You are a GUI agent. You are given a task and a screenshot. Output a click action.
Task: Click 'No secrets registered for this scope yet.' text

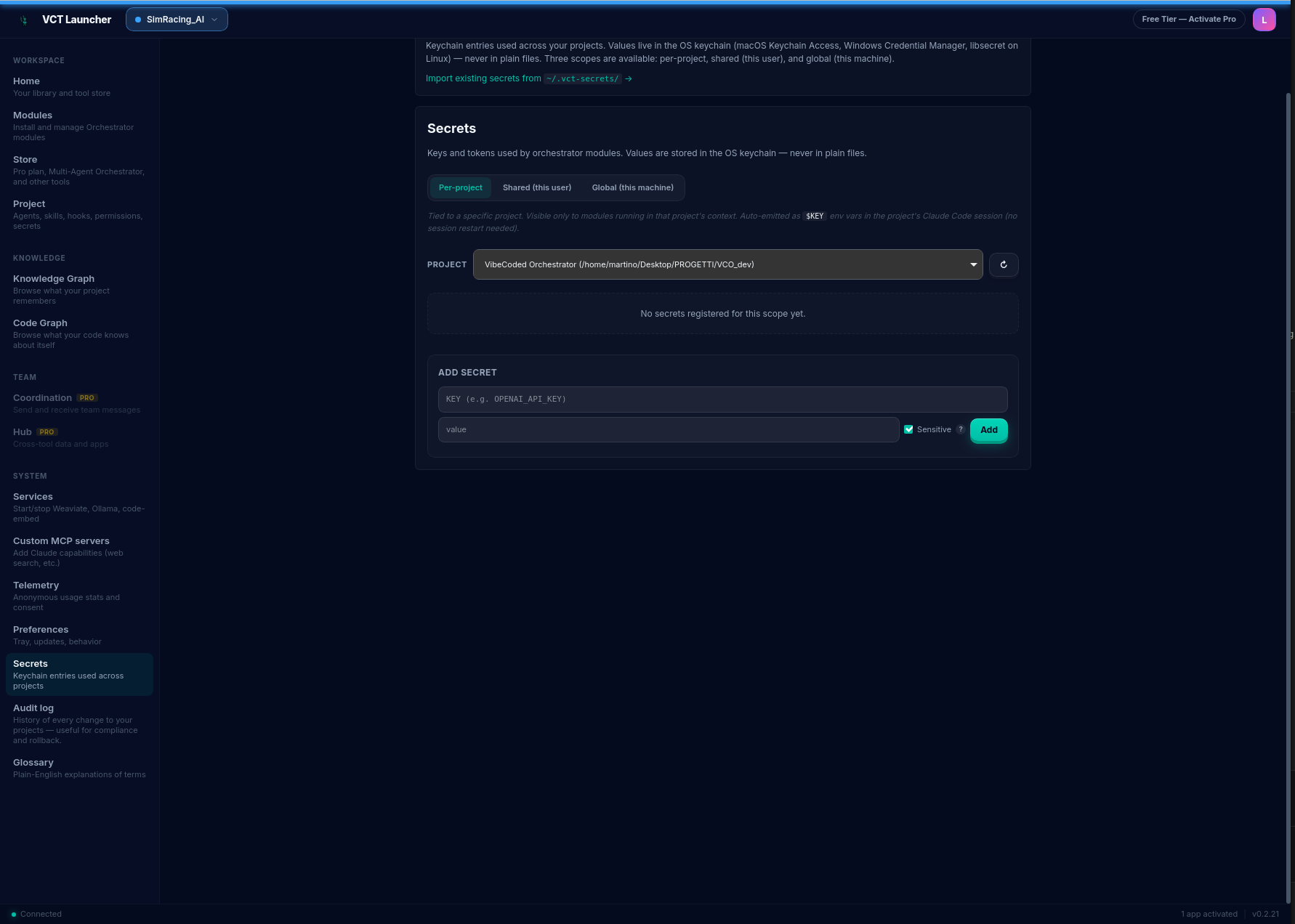pyautogui.click(x=722, y=314)
